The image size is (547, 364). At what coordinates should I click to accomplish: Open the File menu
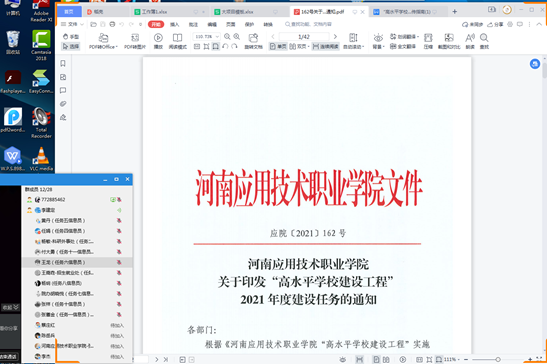tap(72, 24)
